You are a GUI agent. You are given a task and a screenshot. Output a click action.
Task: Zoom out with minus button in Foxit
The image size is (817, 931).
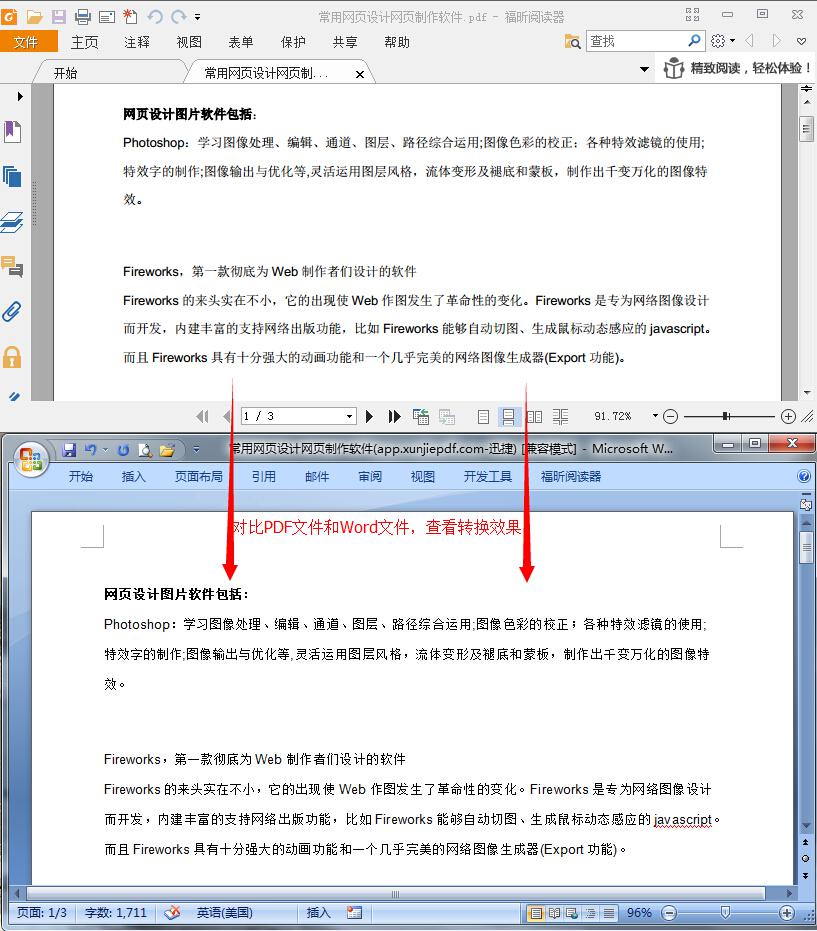coord(670,417)
